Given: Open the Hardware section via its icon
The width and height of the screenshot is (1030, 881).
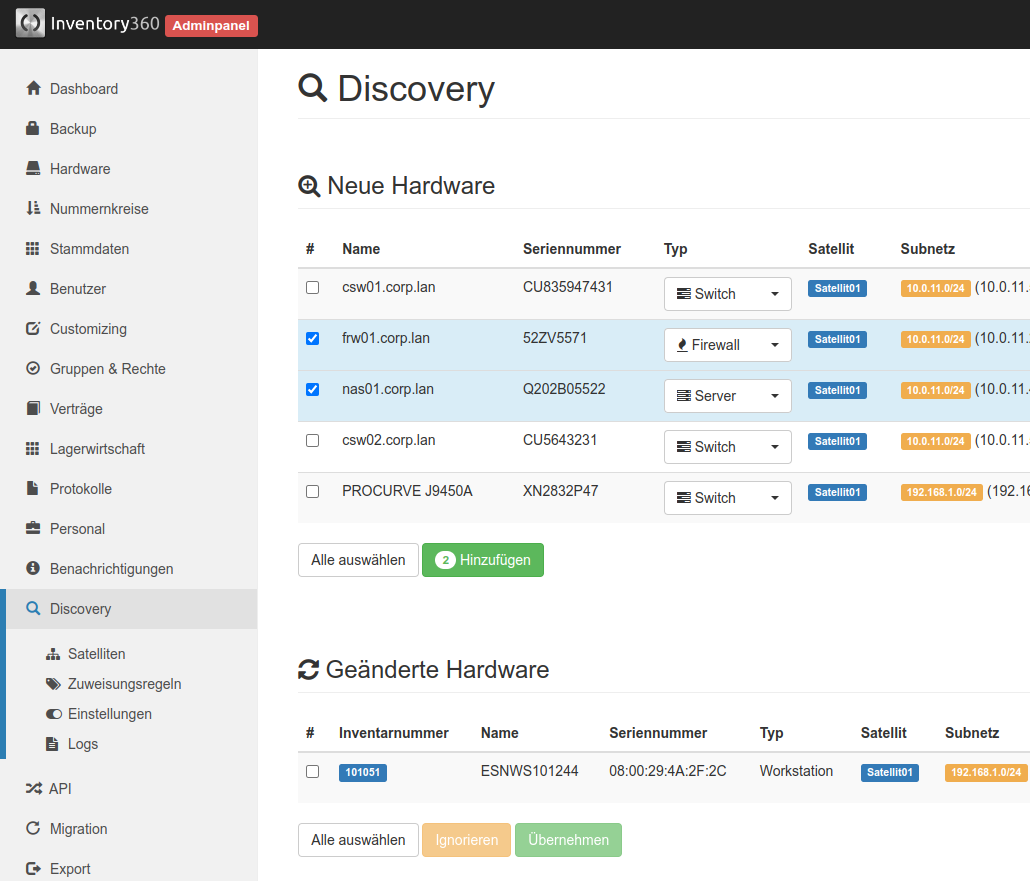Looking at the screenshot, I should point(33,168).
